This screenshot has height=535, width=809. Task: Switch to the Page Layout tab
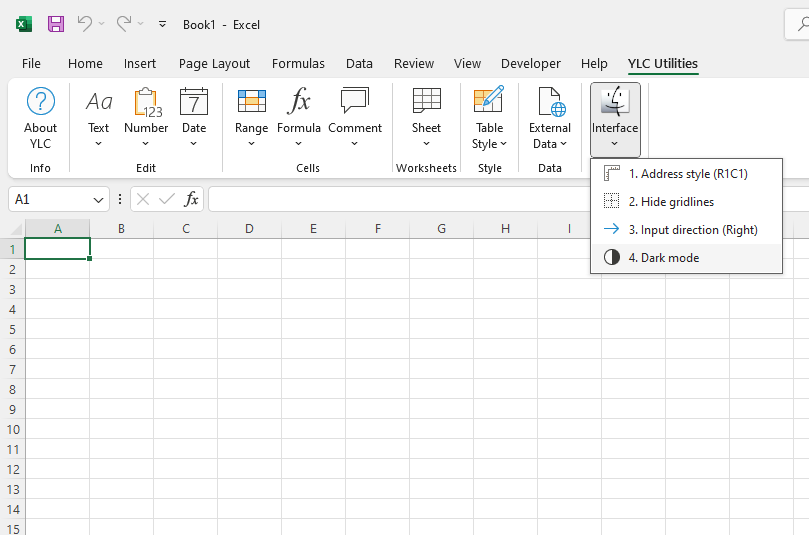pos(214,63)
